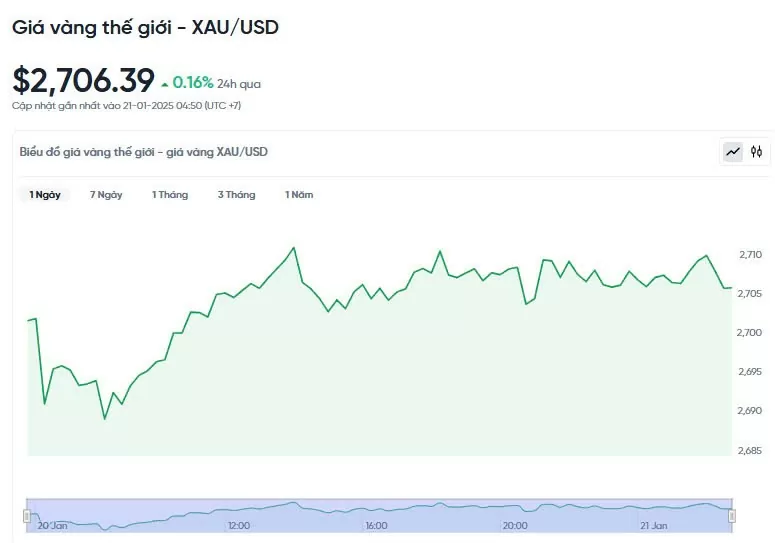The image size is (775, 543).
Task: Click the 0.16% price change text
Action: tap(193, 83)
